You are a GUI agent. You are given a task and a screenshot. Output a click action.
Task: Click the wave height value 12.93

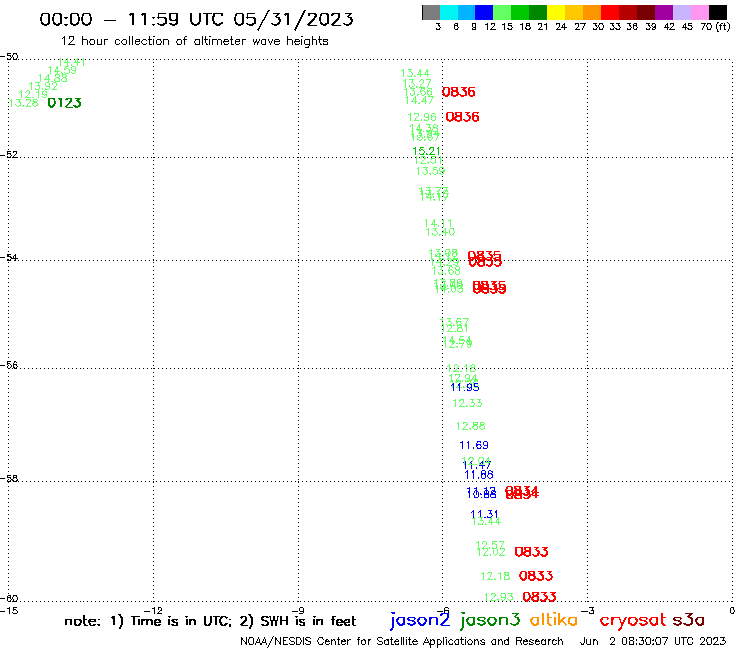click(499, 597)
